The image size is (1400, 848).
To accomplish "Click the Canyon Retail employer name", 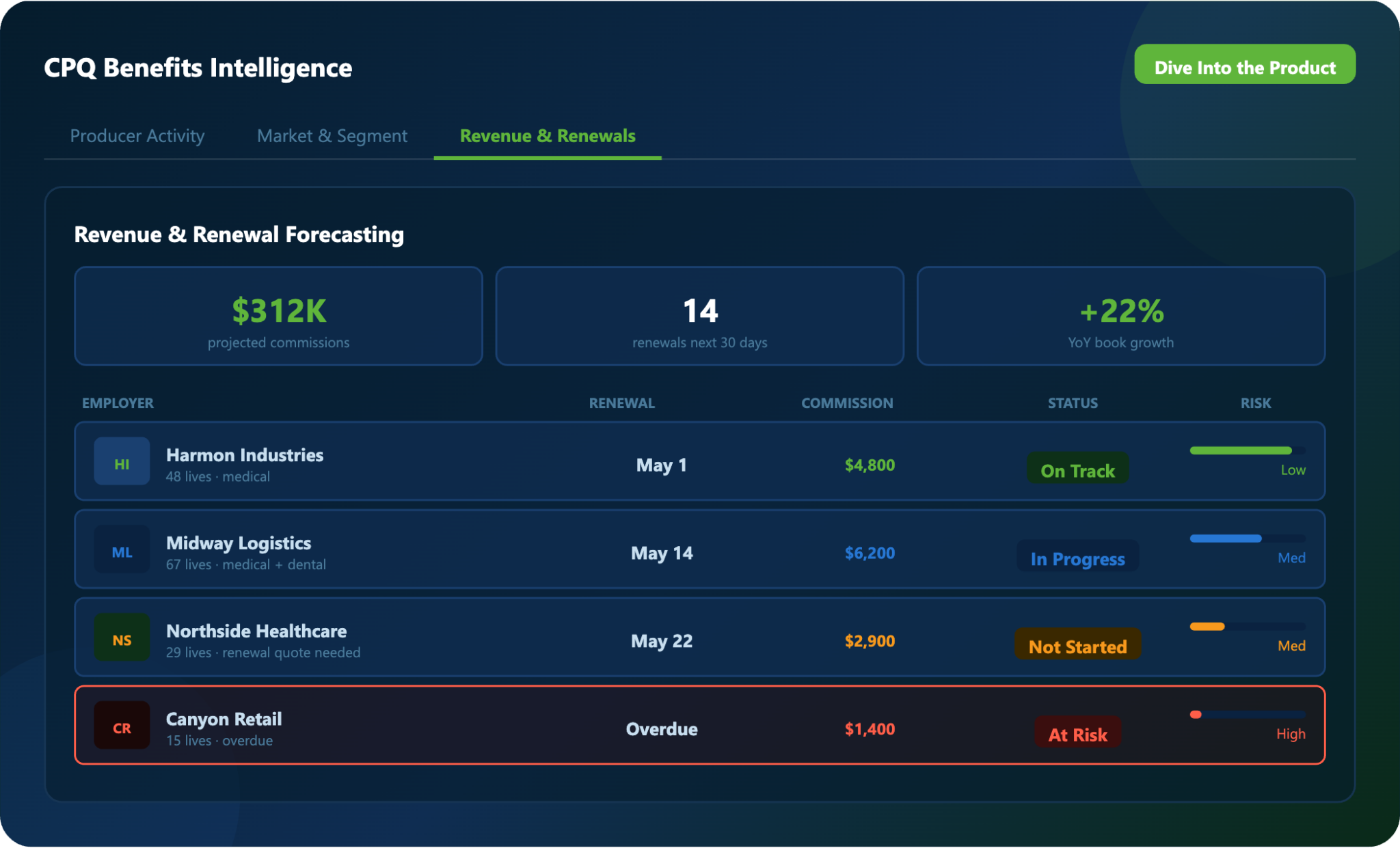I will [224, 719].
